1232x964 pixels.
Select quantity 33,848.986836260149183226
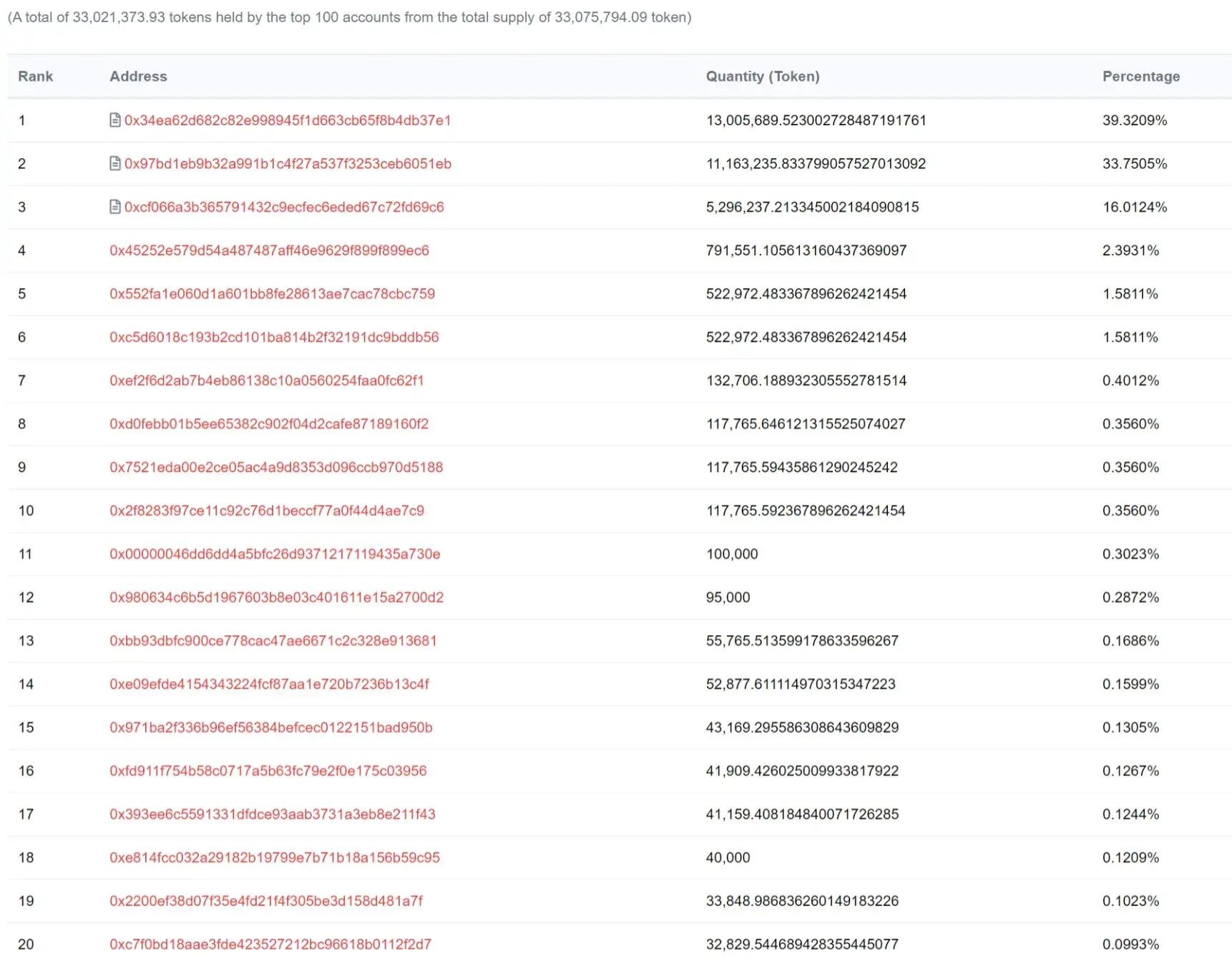tap(803, 901)
